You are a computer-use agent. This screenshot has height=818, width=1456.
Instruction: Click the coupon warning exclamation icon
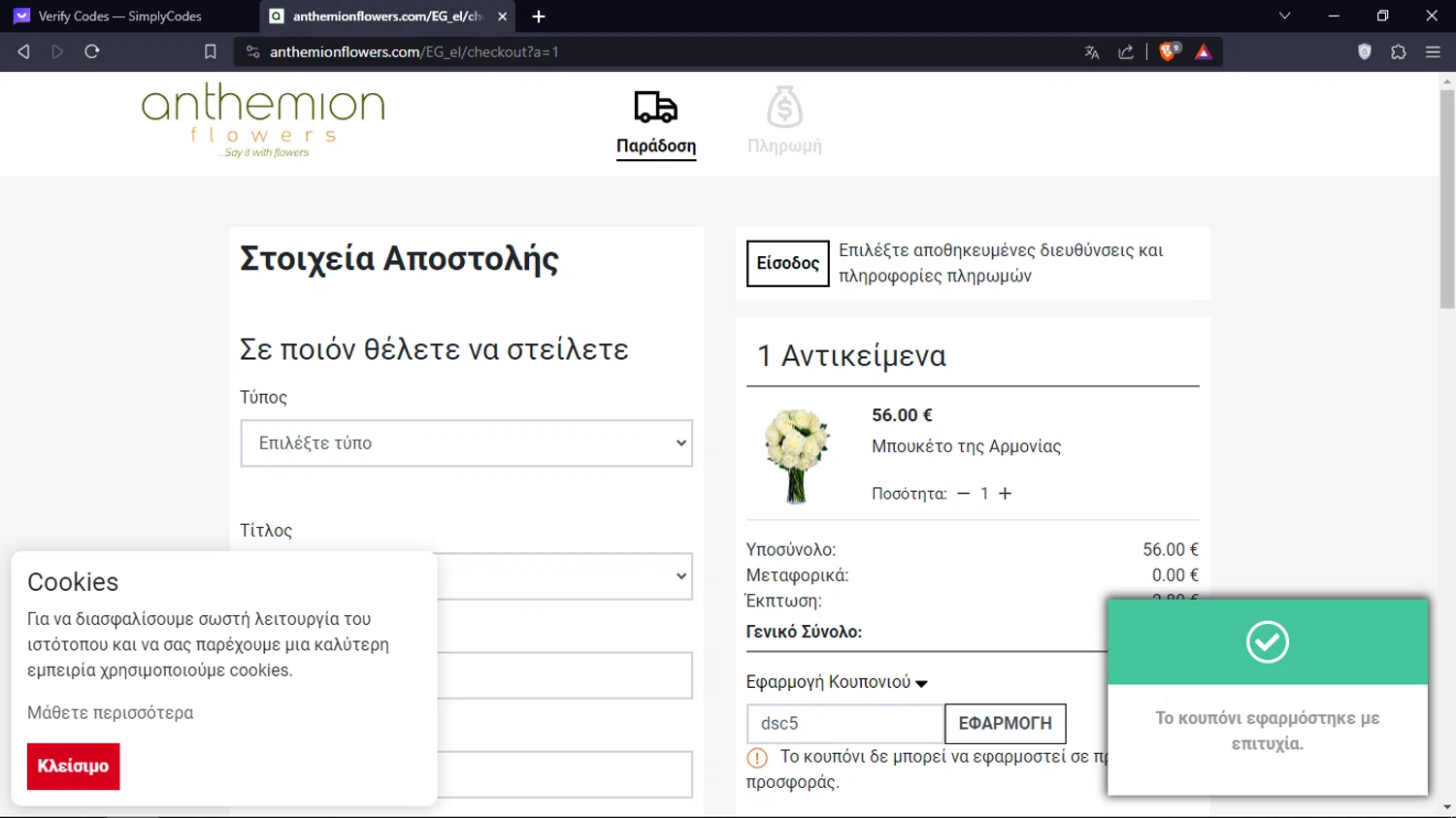pyautogui.click(x=757, y=758)
